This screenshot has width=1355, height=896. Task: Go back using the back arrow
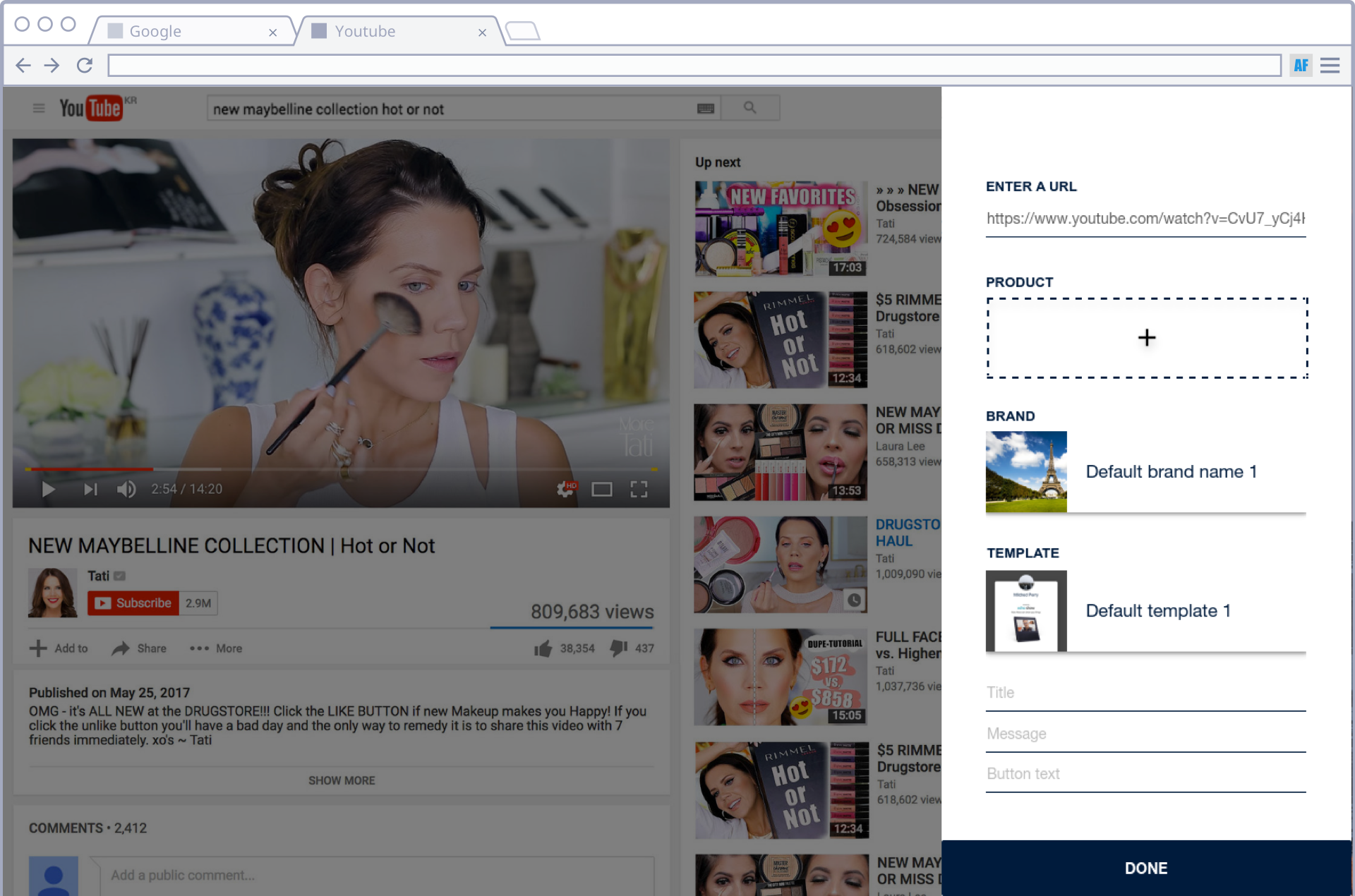[x=23, y=66]
